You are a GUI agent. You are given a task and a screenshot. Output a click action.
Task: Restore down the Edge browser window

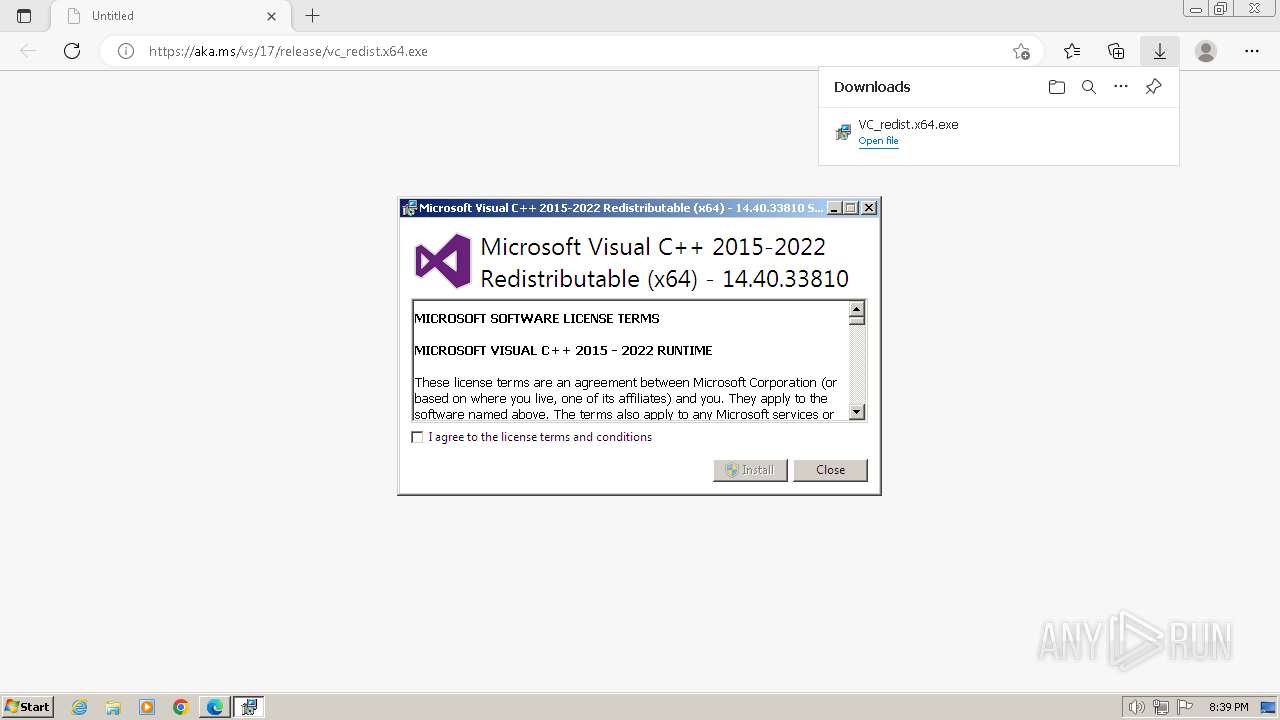click(x=1221, y=8)
